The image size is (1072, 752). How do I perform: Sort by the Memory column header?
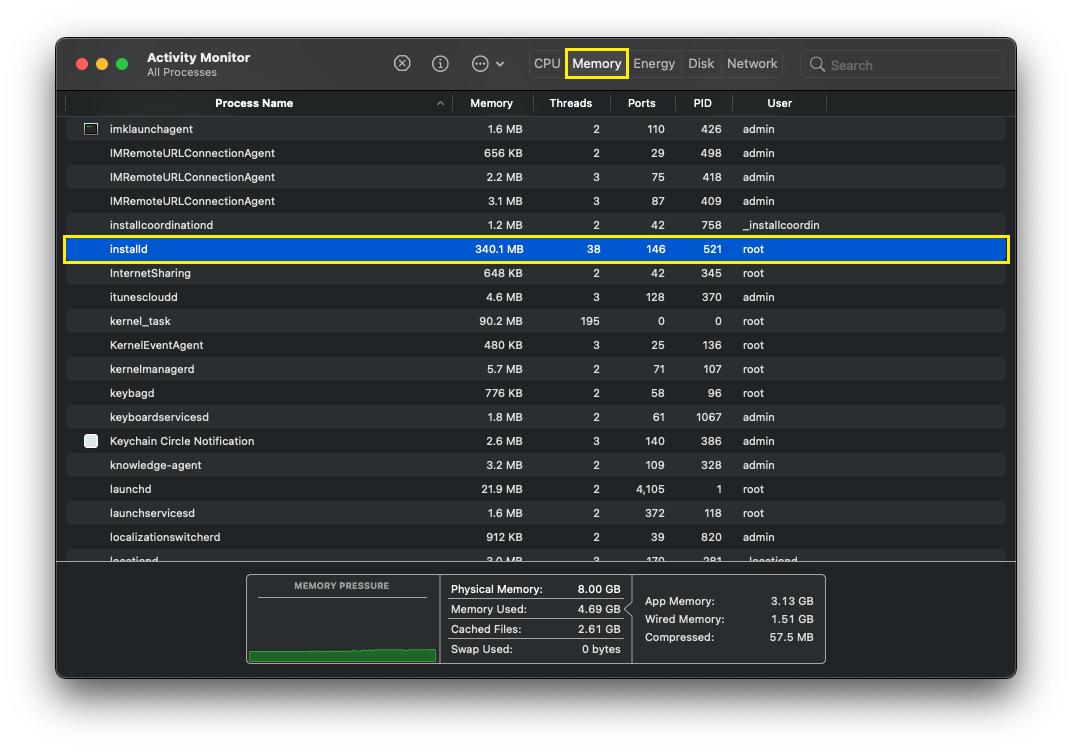coord(491,103)
